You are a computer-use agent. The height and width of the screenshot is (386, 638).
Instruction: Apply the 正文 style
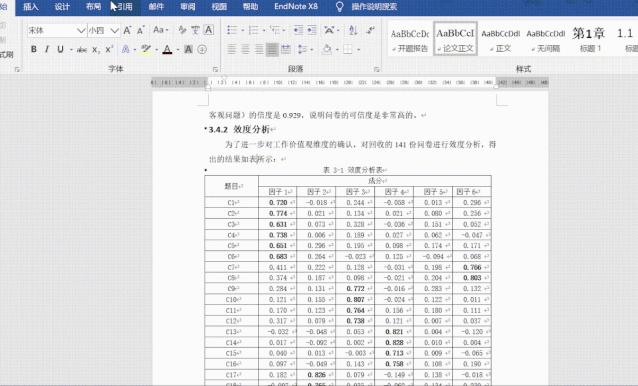click(x=500, y=39)
